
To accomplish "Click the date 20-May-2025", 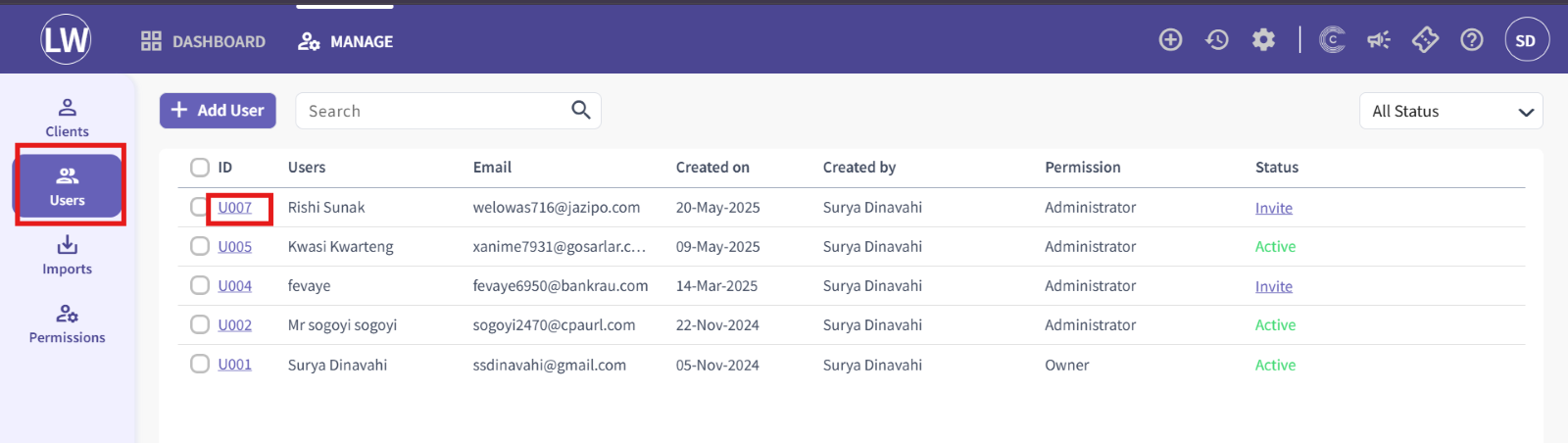I will (x=718, y=208).
